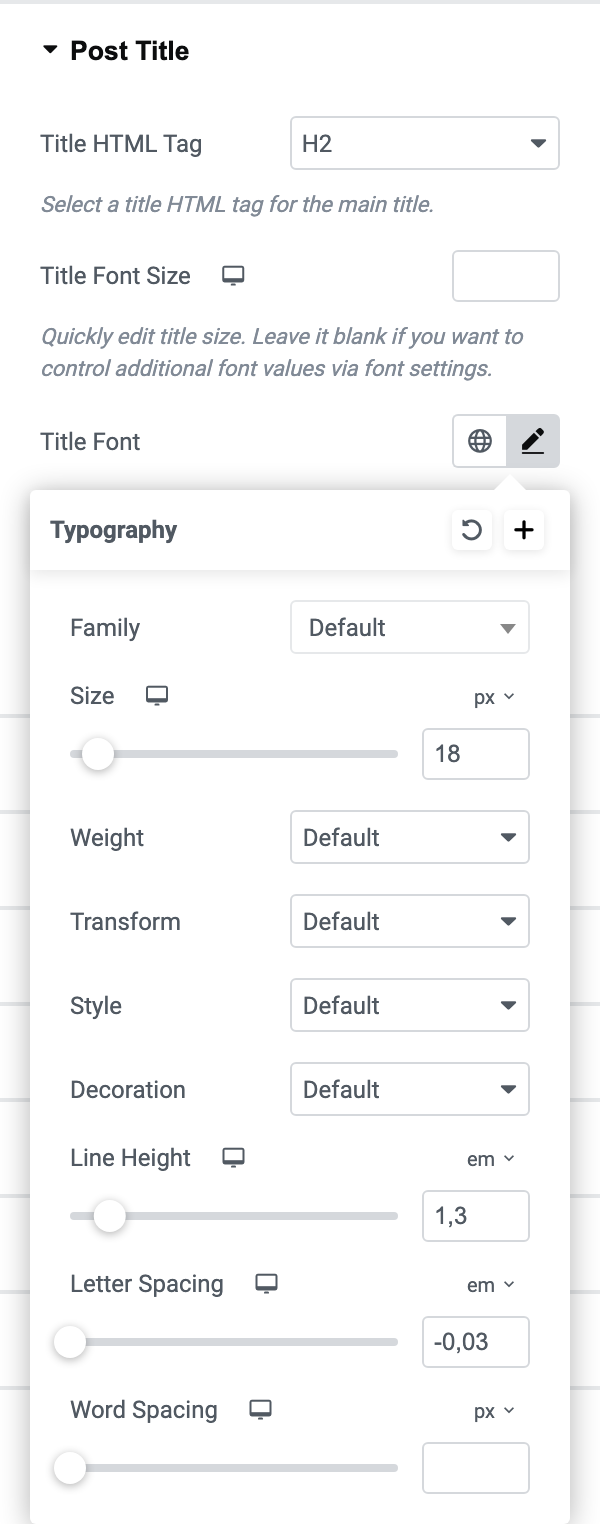This screenshot has height=1524, width=600.
Task: Open the Transform dropdown
Action: 410,922
